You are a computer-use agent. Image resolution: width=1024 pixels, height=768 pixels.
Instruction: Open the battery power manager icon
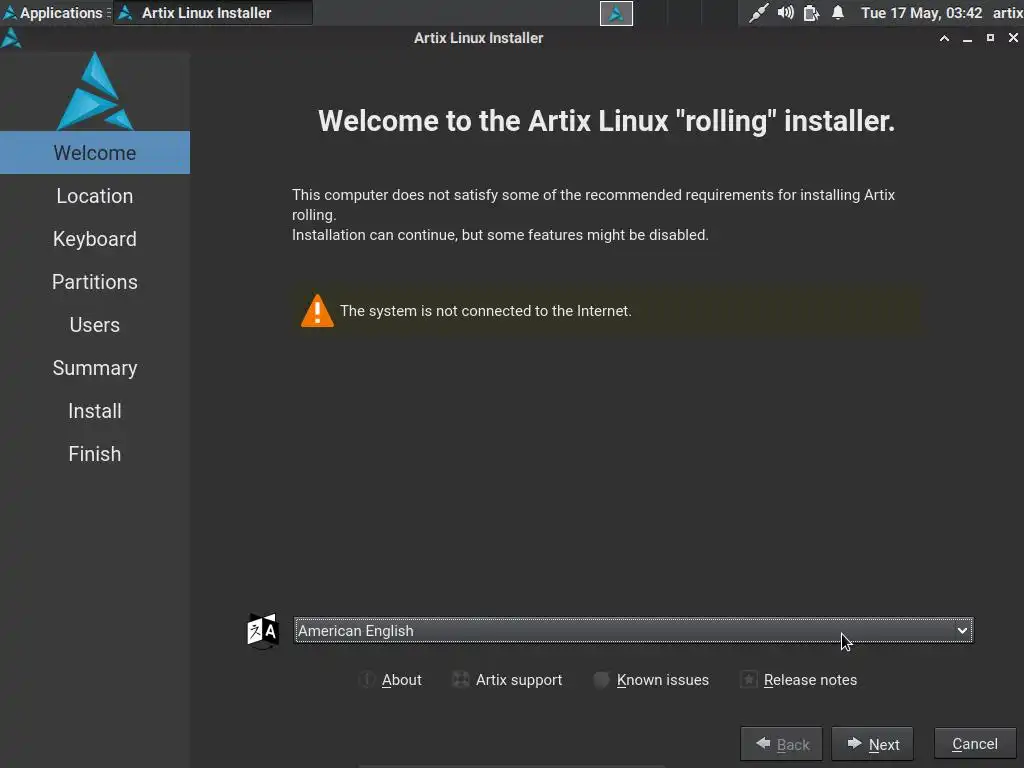click(x=811, y=13)
